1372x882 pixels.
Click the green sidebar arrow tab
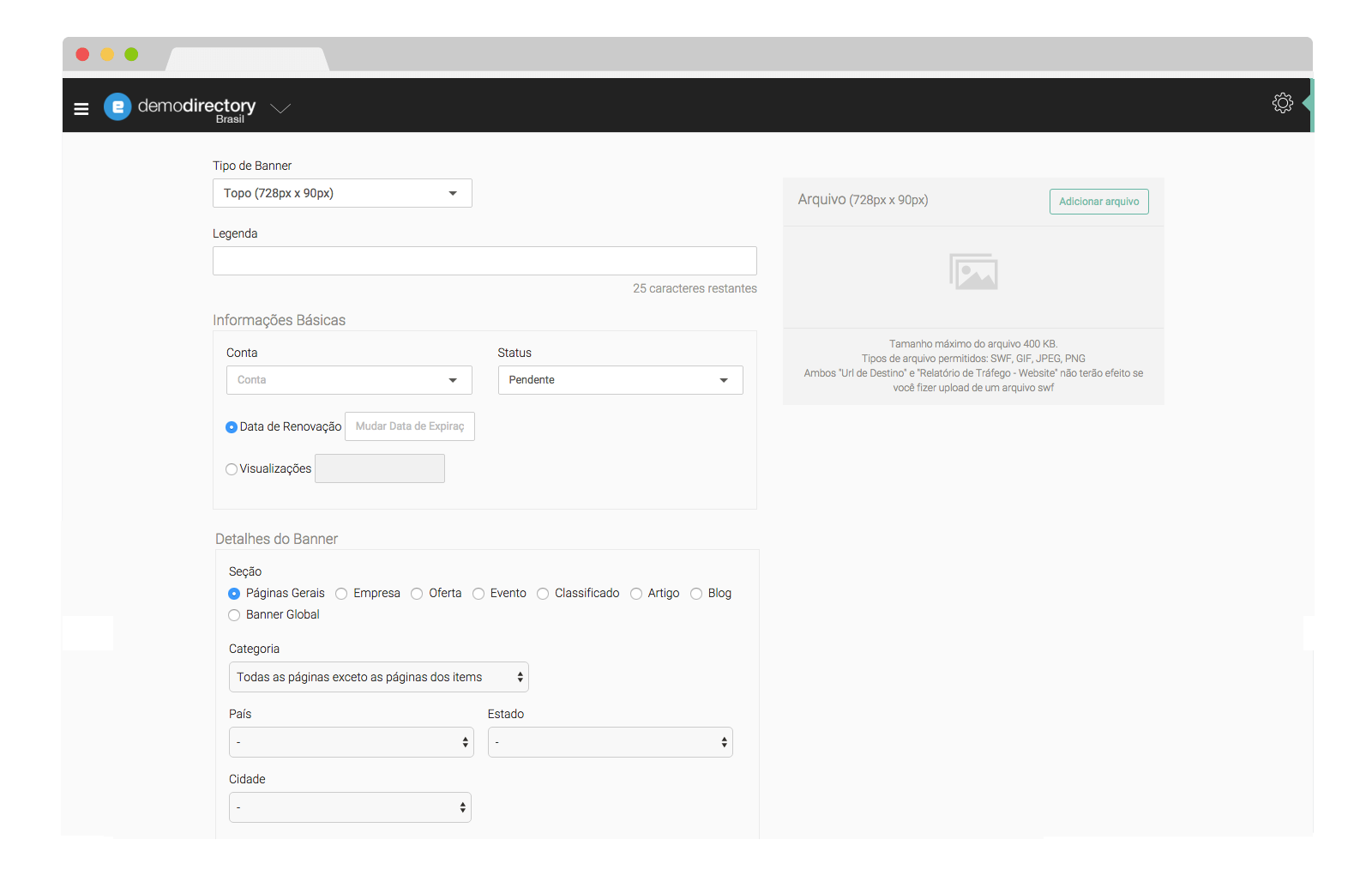pyautogui.click(x=1308, y=104)
